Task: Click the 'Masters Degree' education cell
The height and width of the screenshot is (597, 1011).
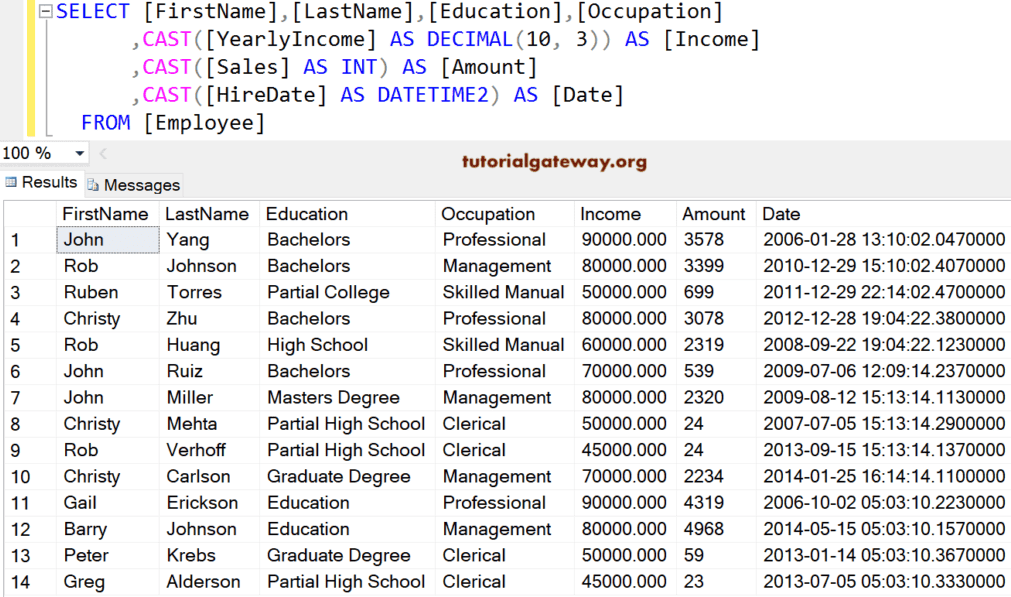Action: (348, 398)
